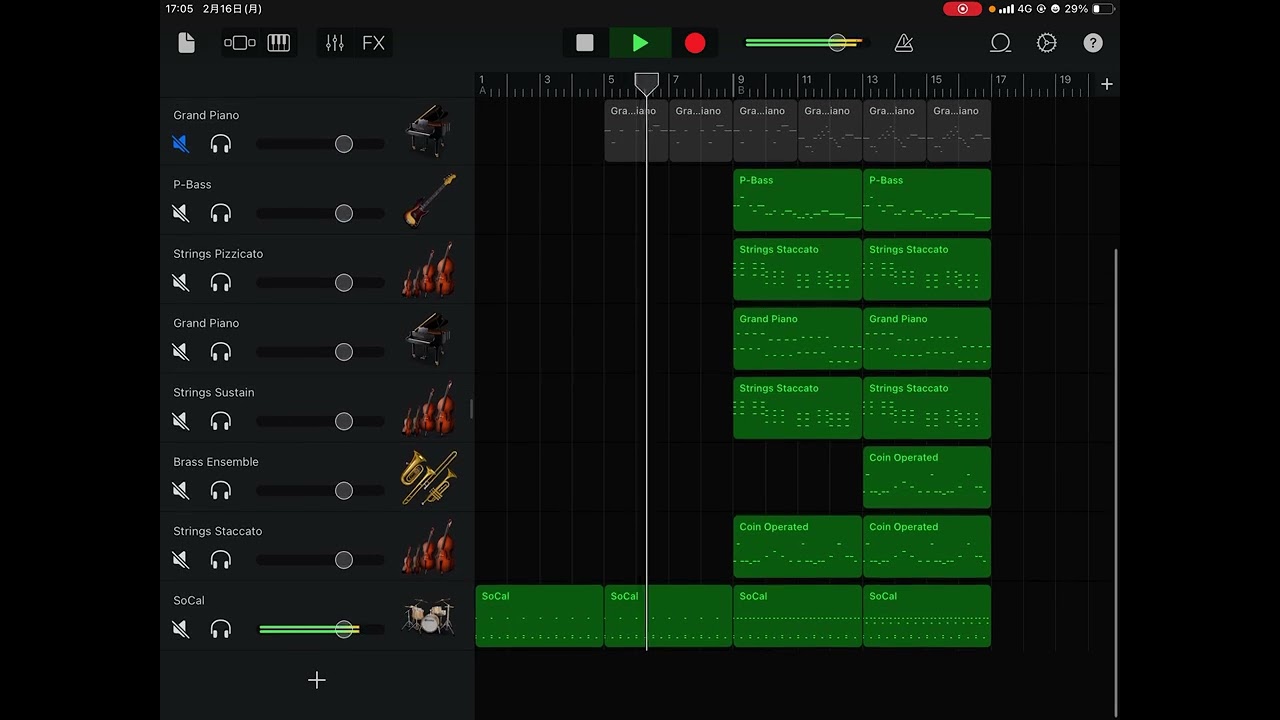The height and width of the screenshot is (720, 1280).
Task: Select the SoCal region starting at bar 9
Action: (797, 616)
